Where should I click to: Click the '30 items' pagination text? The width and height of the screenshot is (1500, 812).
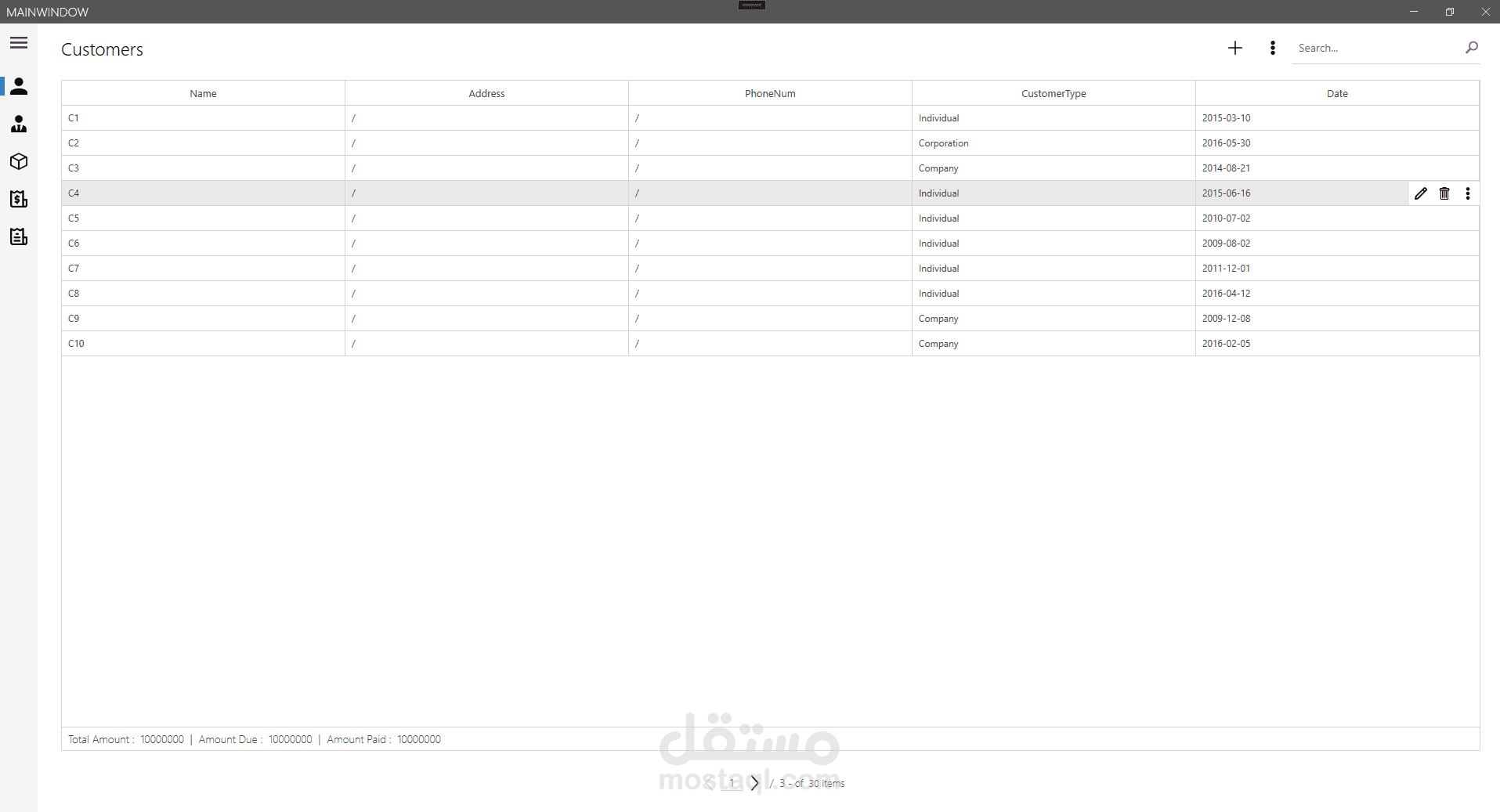click(x=826, y=783)
